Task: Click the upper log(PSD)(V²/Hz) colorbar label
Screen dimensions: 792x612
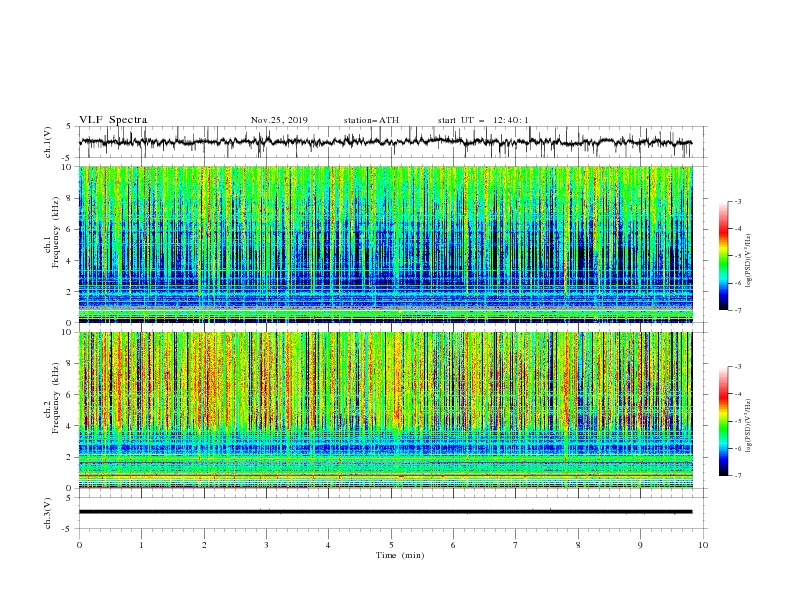Action: 749,261
